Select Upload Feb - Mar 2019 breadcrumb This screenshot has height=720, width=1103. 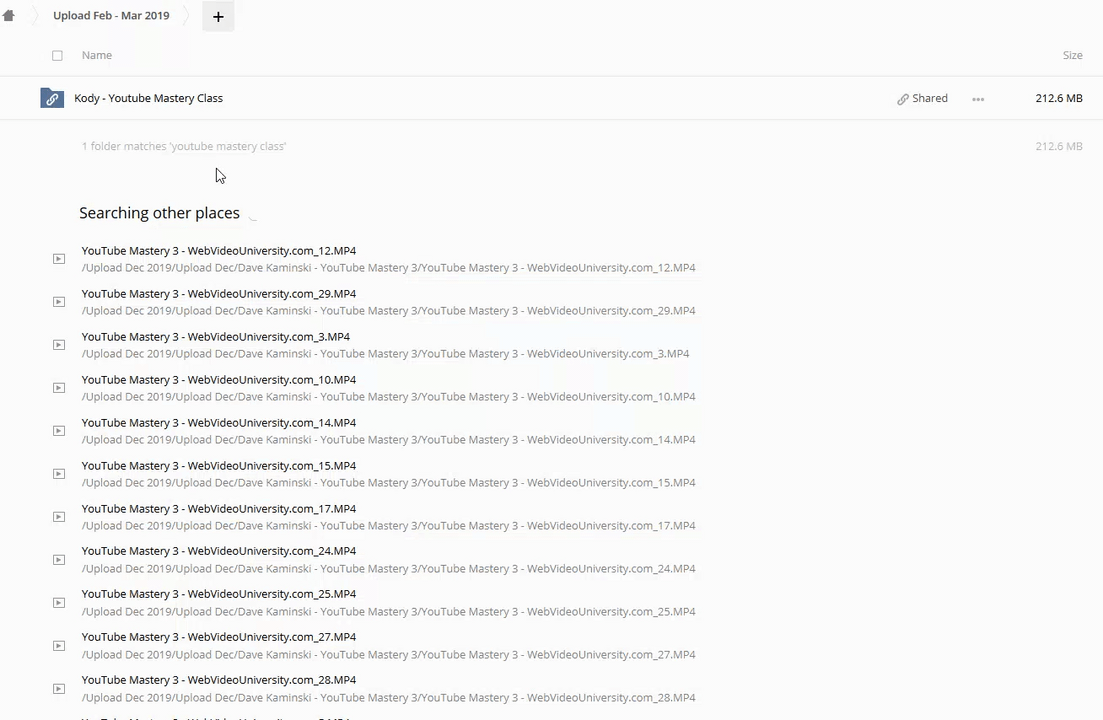(x=111, y=16)
